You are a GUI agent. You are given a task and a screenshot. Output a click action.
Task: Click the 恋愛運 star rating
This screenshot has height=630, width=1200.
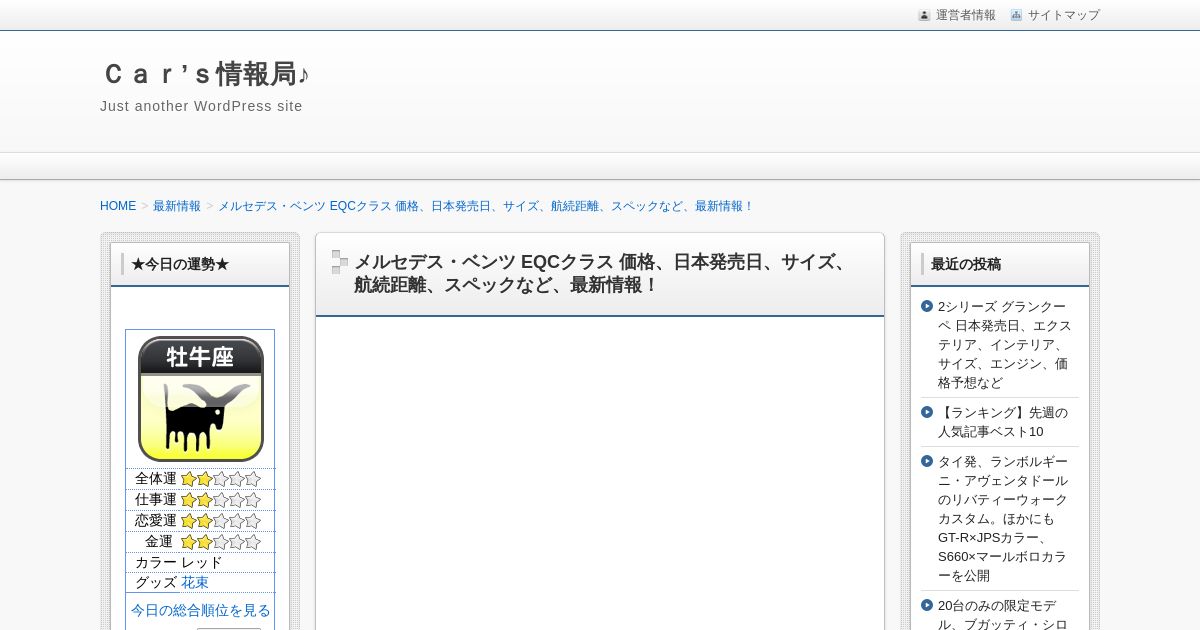pyautogui.click(x=220, y=521)
